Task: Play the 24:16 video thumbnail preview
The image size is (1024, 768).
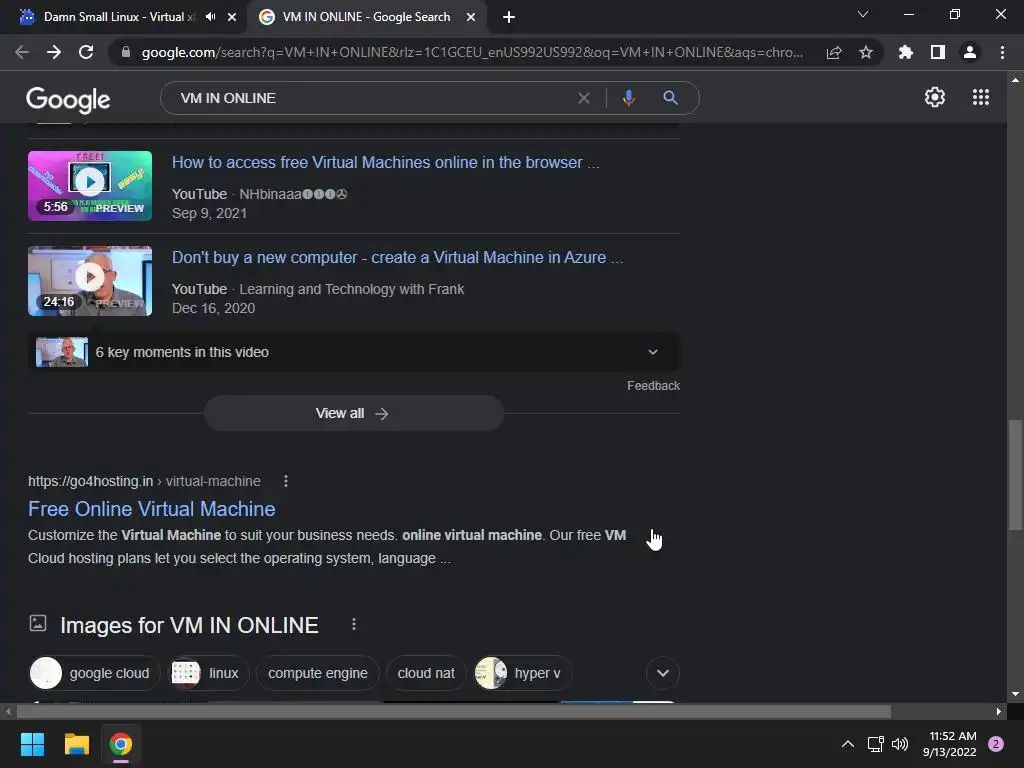Action: (90, 281)
